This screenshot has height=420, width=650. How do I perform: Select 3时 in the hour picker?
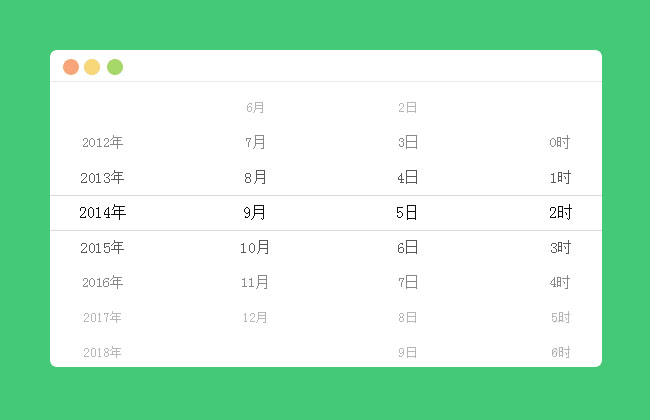point(560,248)
